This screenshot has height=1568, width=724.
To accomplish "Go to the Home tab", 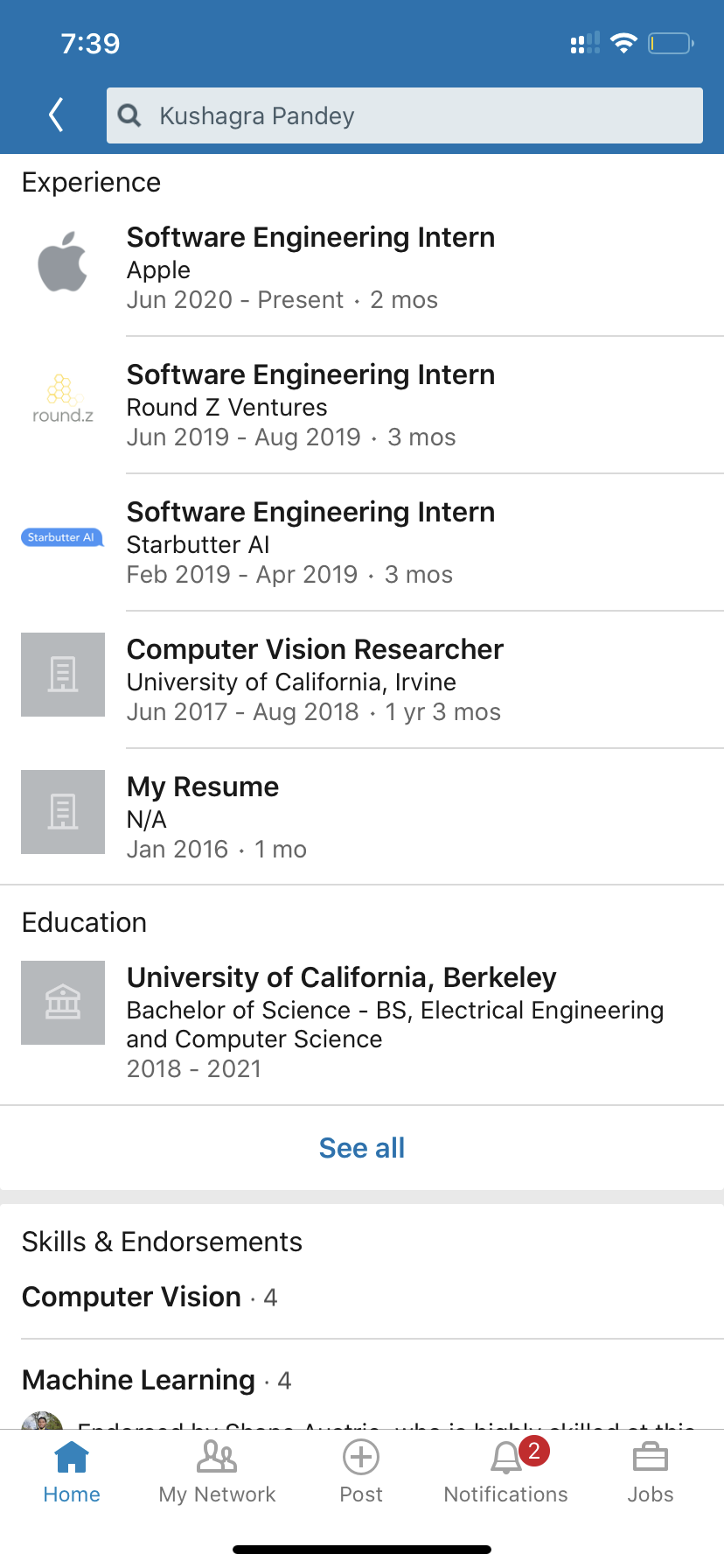I will [72, 1473].
